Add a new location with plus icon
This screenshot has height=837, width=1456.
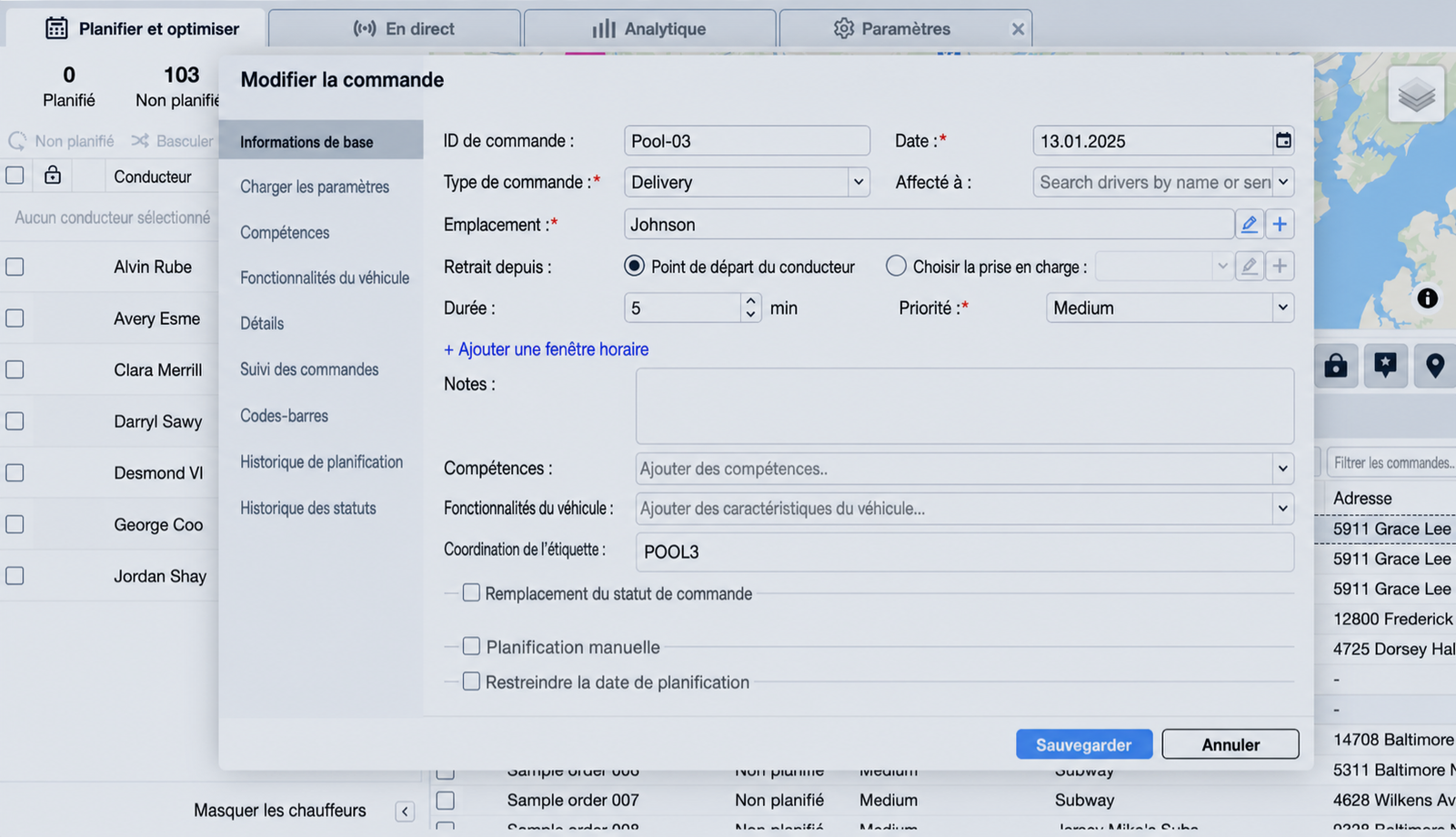[x=1280, y=224]
